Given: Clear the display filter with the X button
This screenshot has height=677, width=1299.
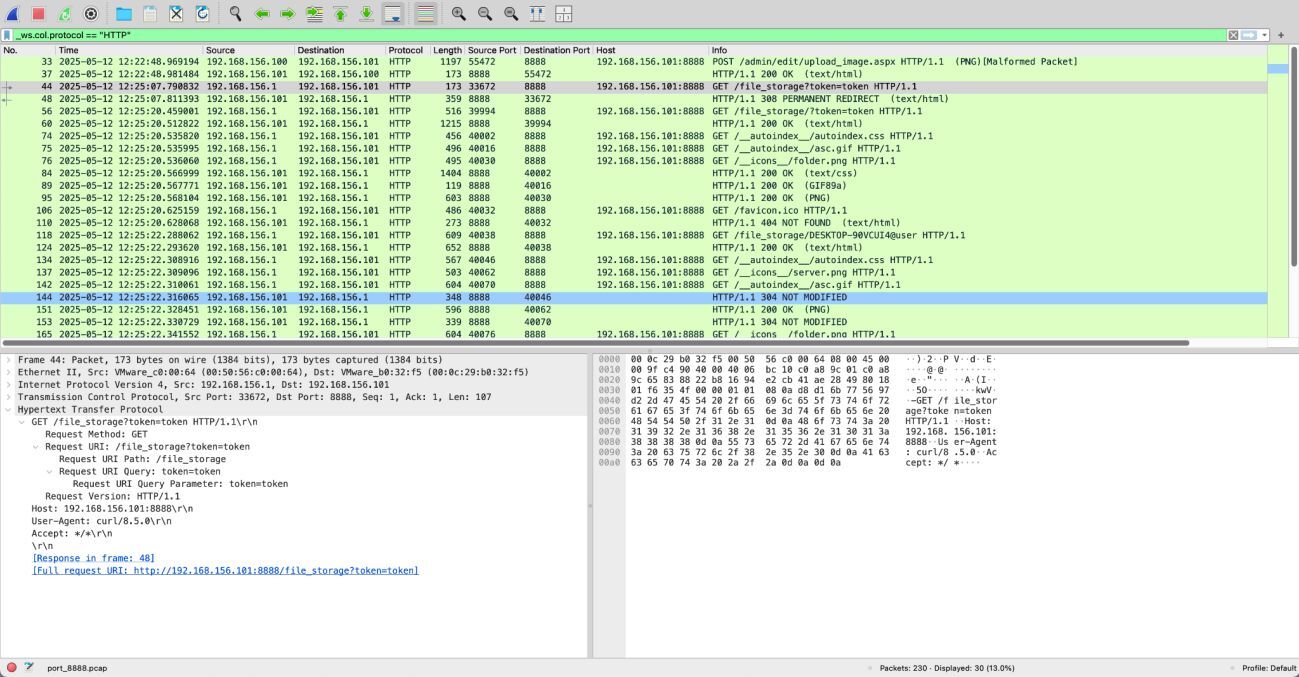Looking at the screenshot, I should tap(1233, 35).
